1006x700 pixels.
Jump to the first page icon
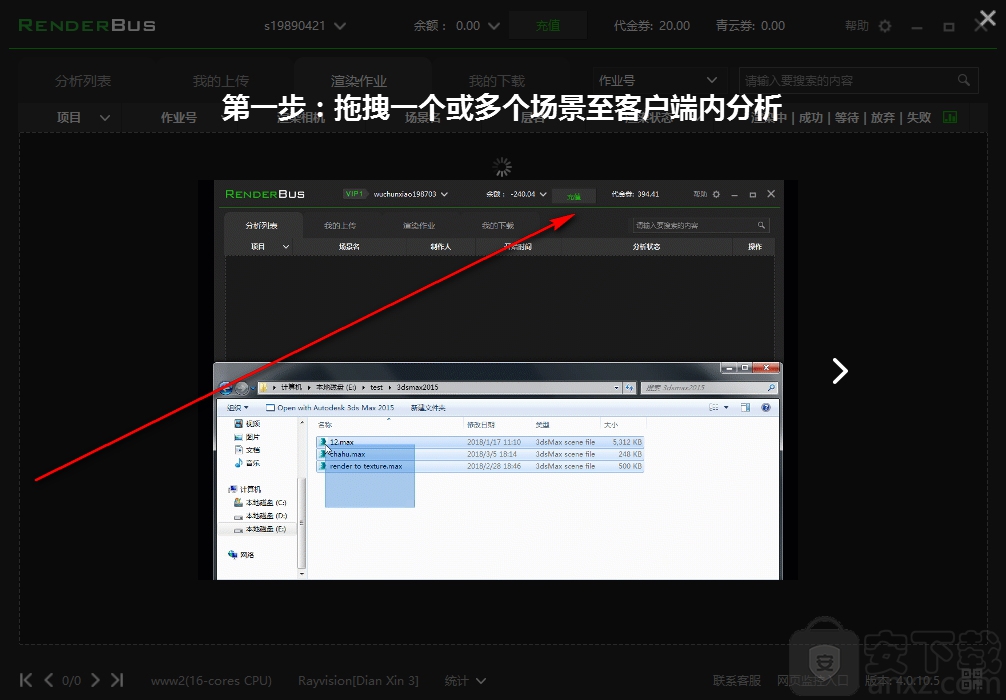(26, 680)
